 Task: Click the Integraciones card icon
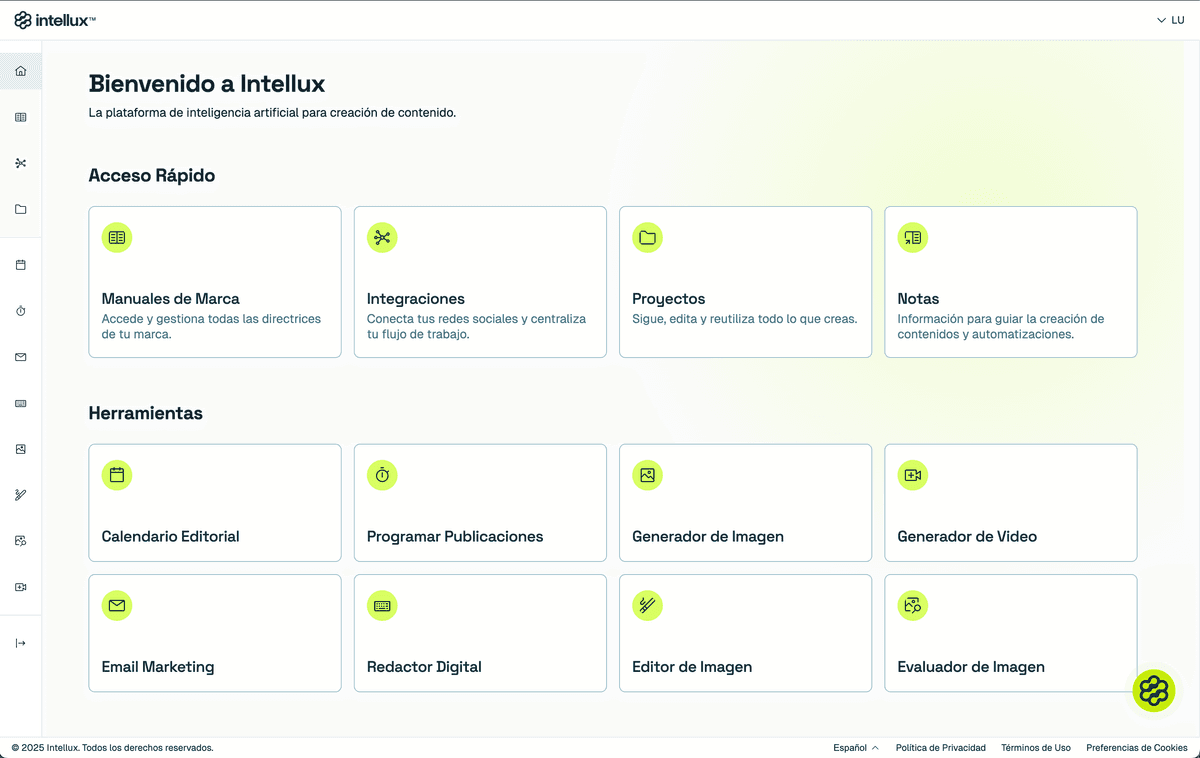click(382, 237)
